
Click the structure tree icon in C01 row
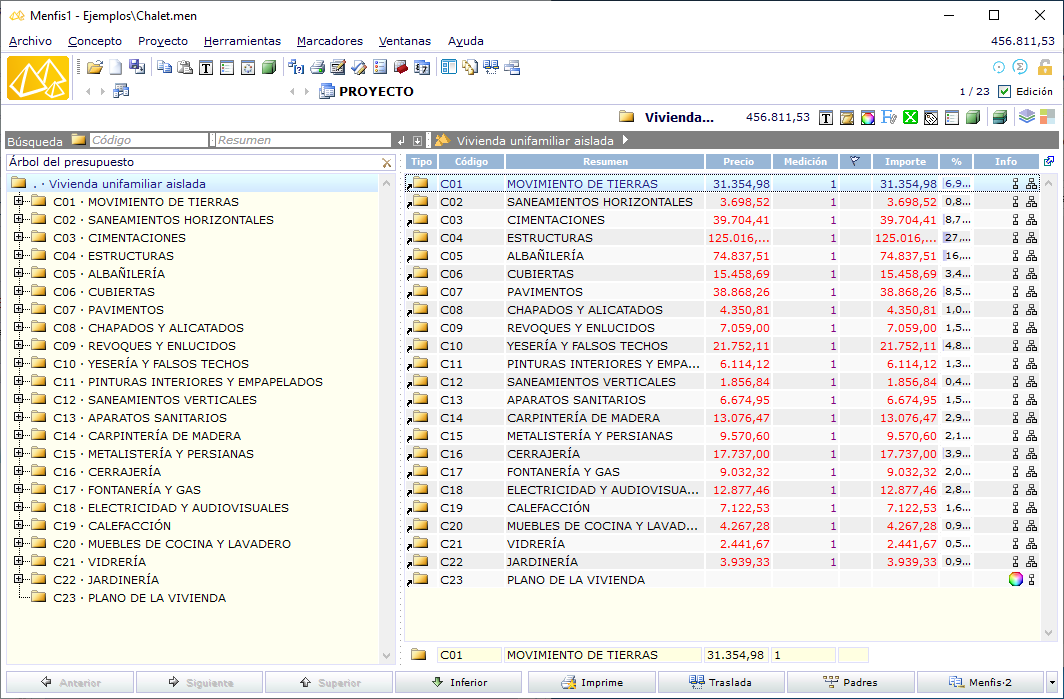click(x=1031, y=183)
